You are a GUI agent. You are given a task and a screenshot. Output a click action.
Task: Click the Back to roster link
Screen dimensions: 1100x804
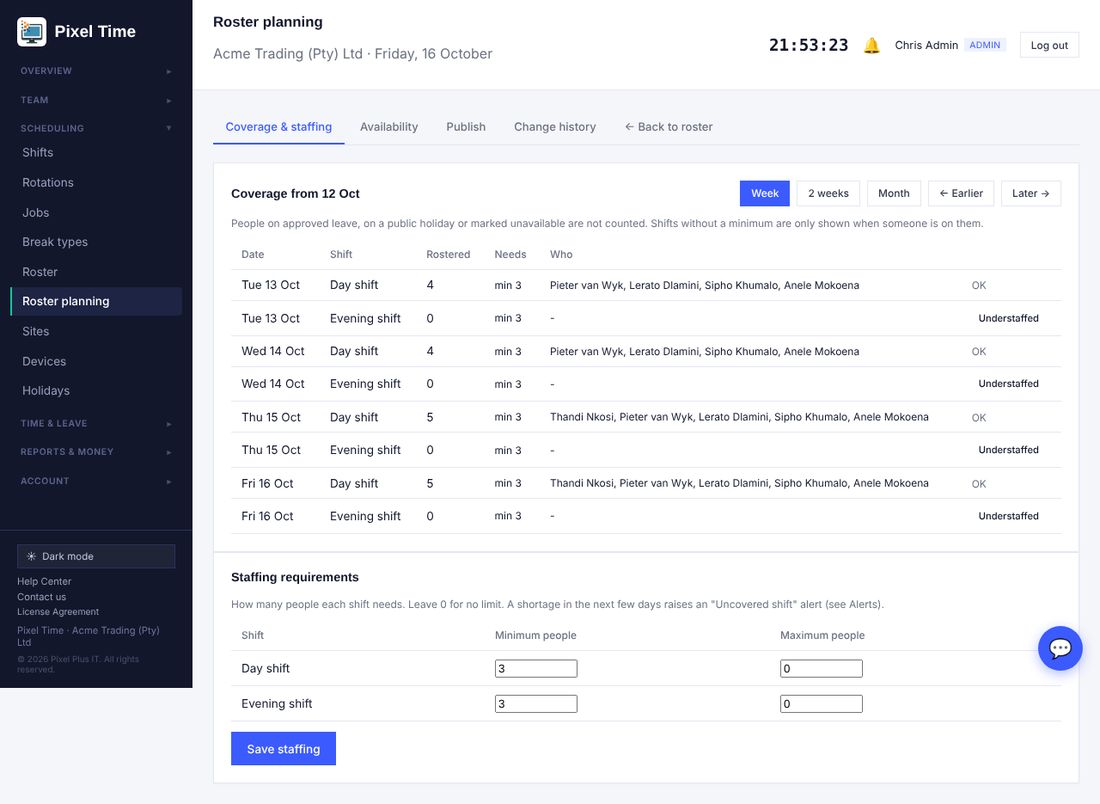669,127
